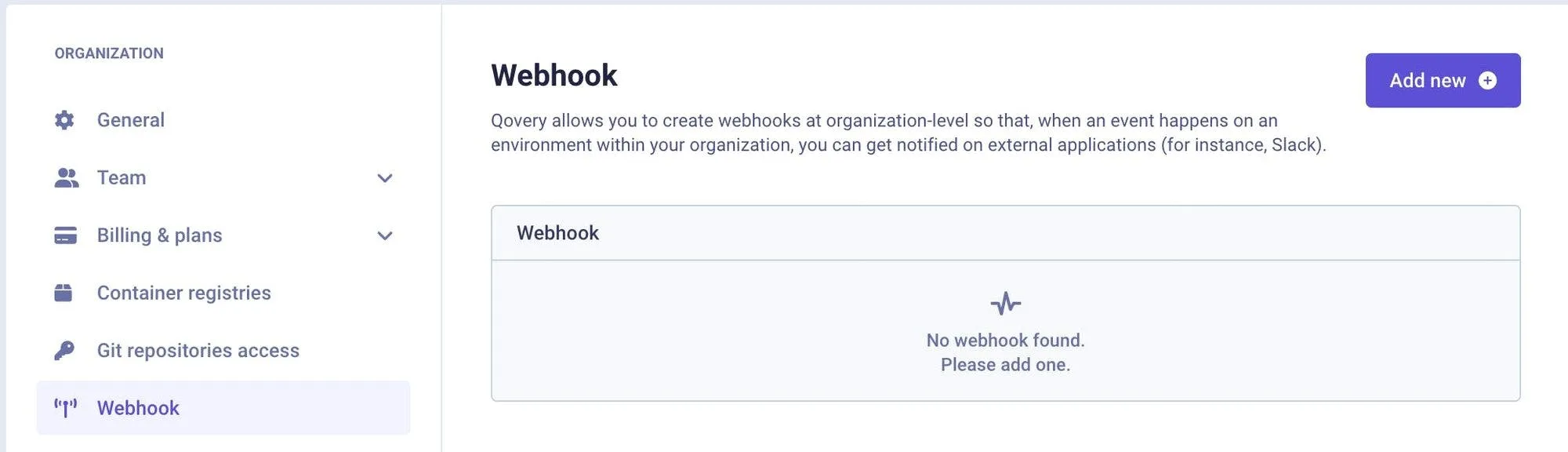The width and height of the screenshot is (1568, 452).
Task: Click the plus icon inside Add new button
Action: [x=1488, y=80]
